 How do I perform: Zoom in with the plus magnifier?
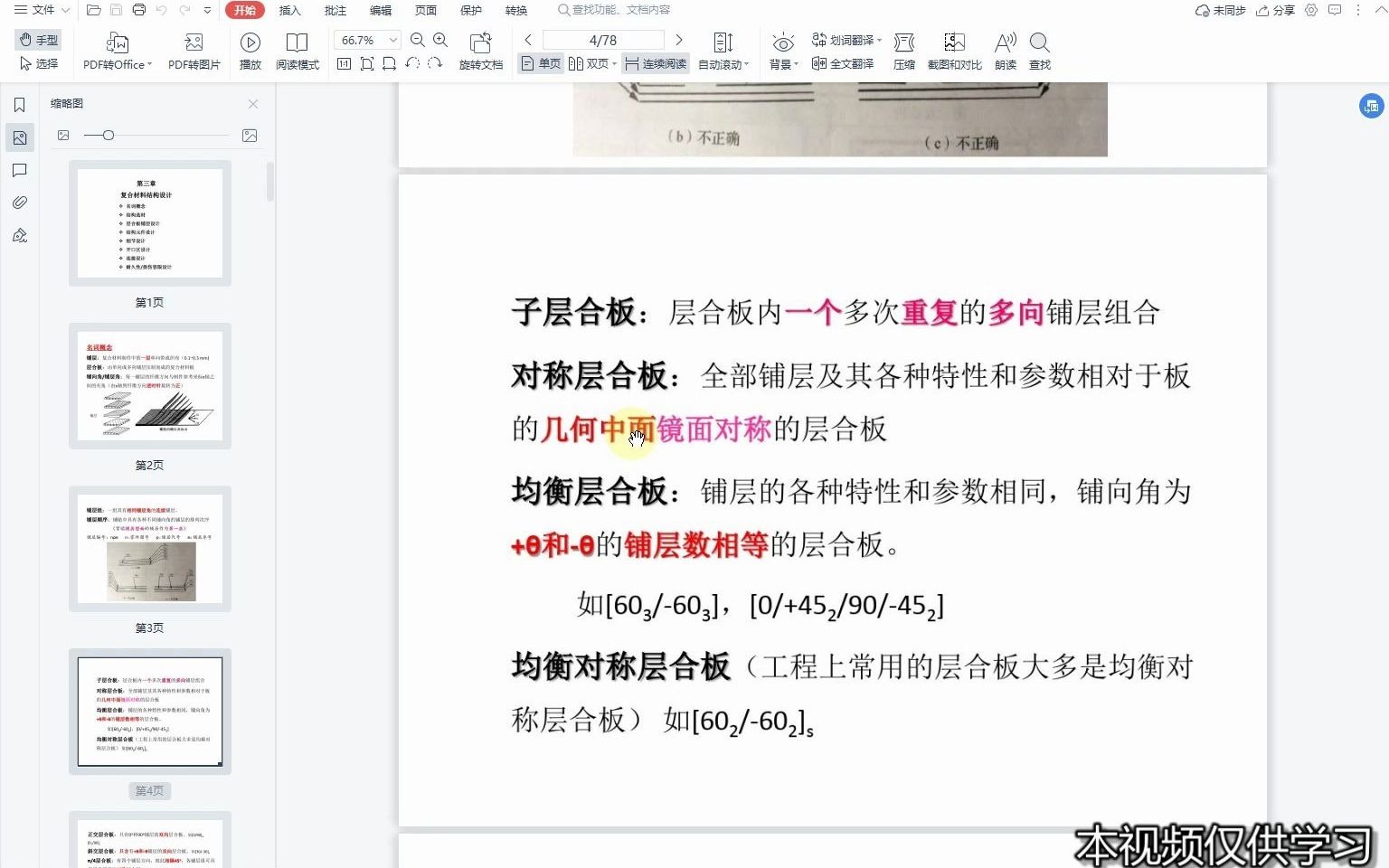(x=440, y=40)
